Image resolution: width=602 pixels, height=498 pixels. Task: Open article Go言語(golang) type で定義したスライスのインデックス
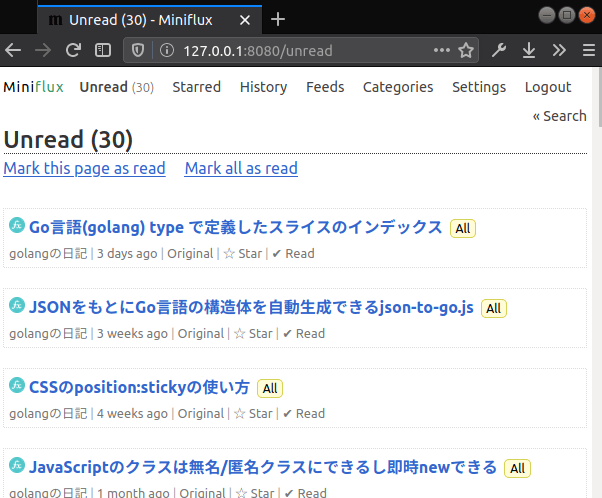point(236,227)
